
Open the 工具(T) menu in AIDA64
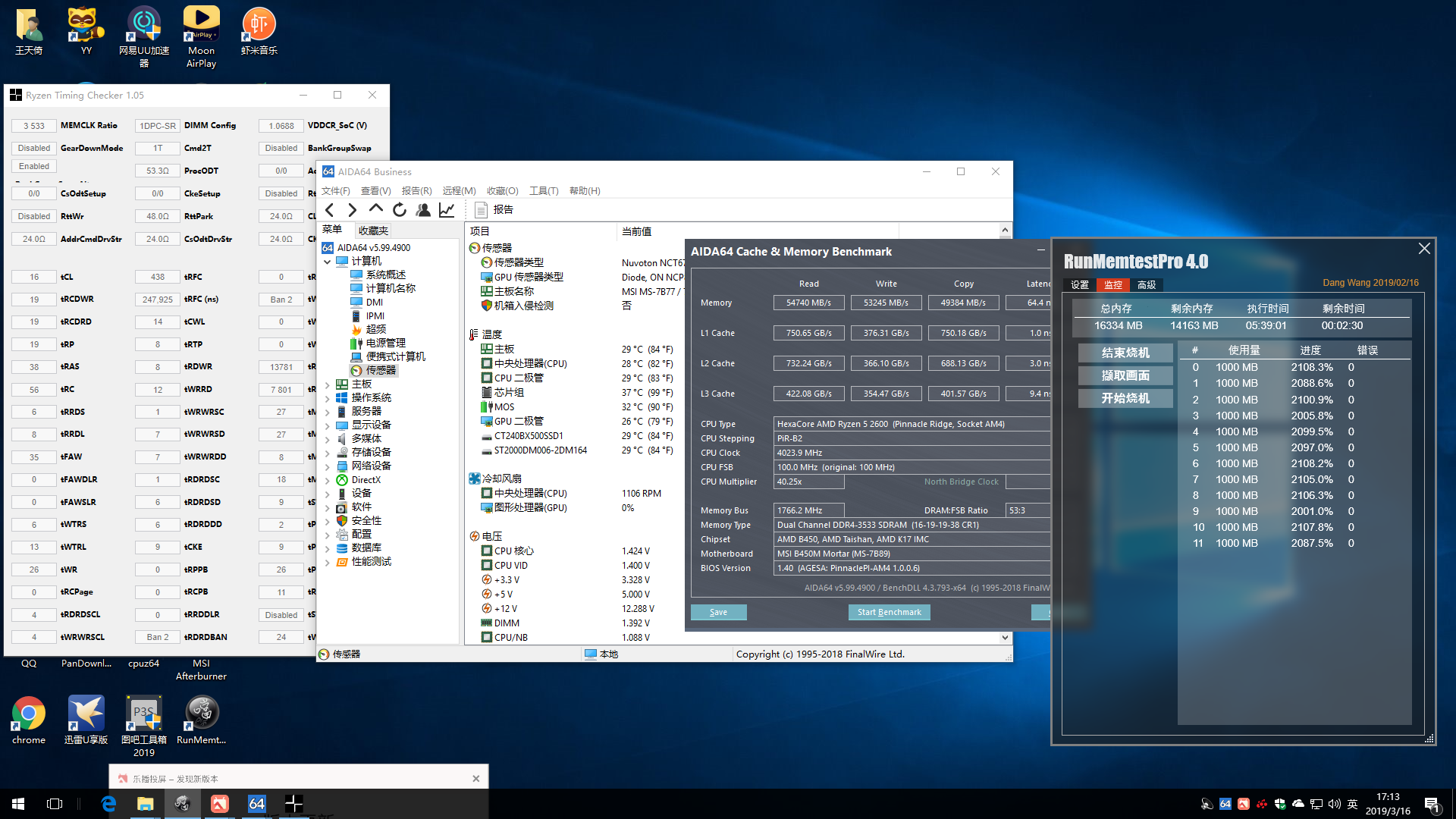click(x=544, y=190)
